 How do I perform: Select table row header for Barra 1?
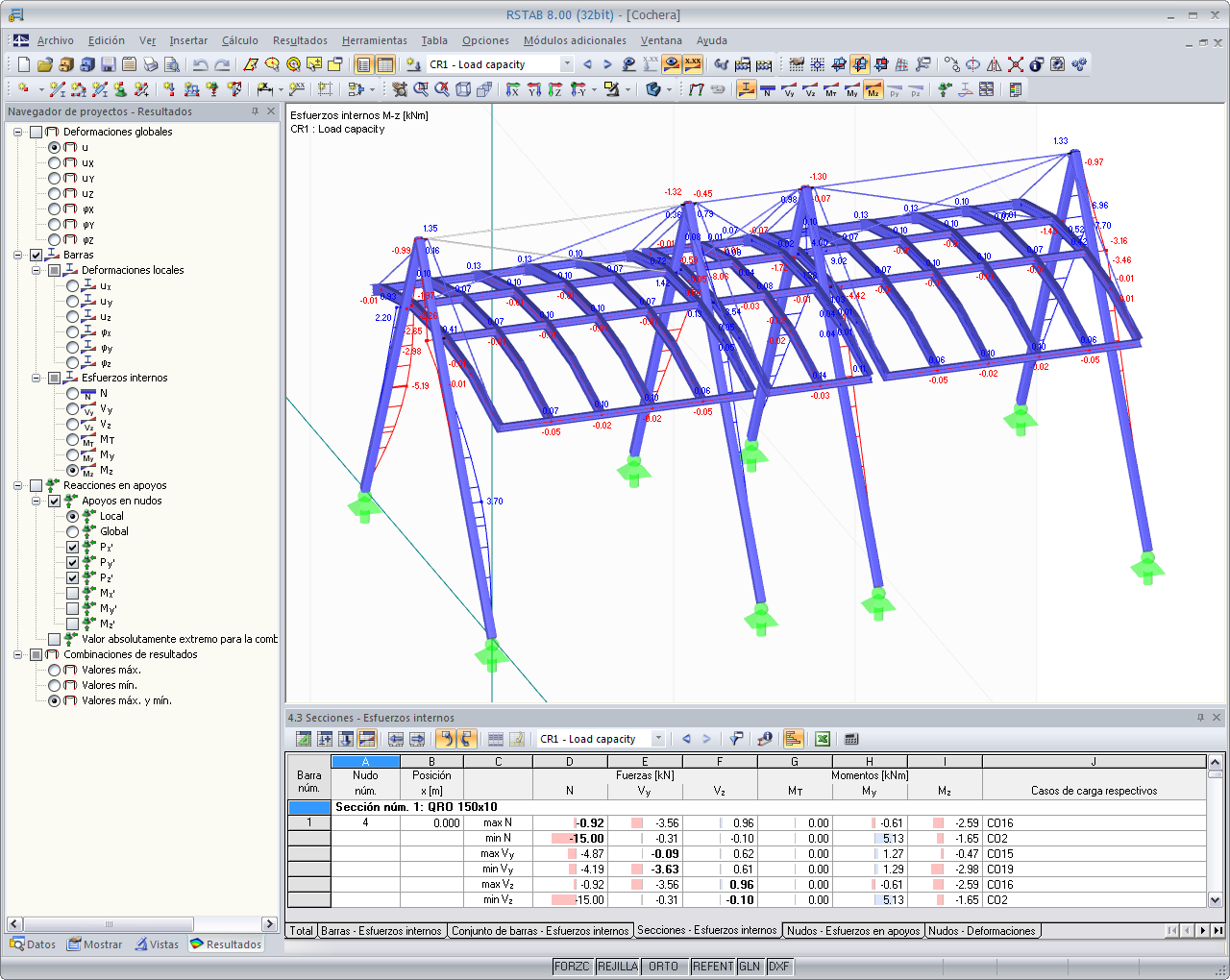click(309, 823)
